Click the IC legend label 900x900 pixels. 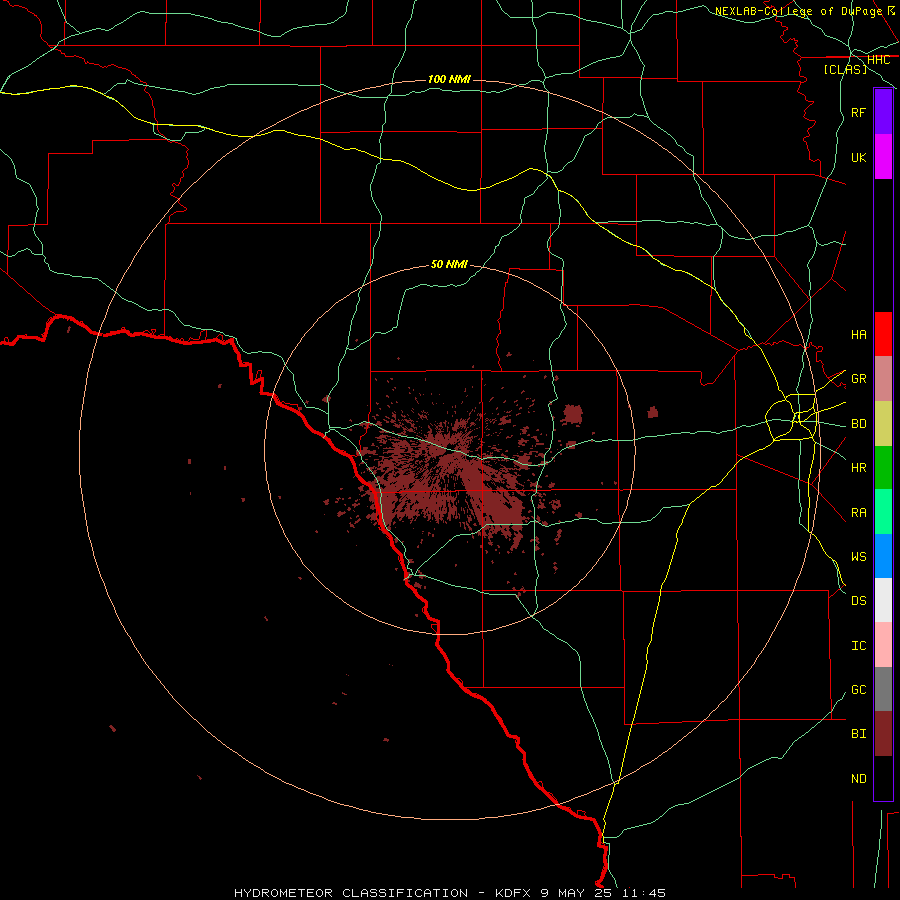point(858,645)
